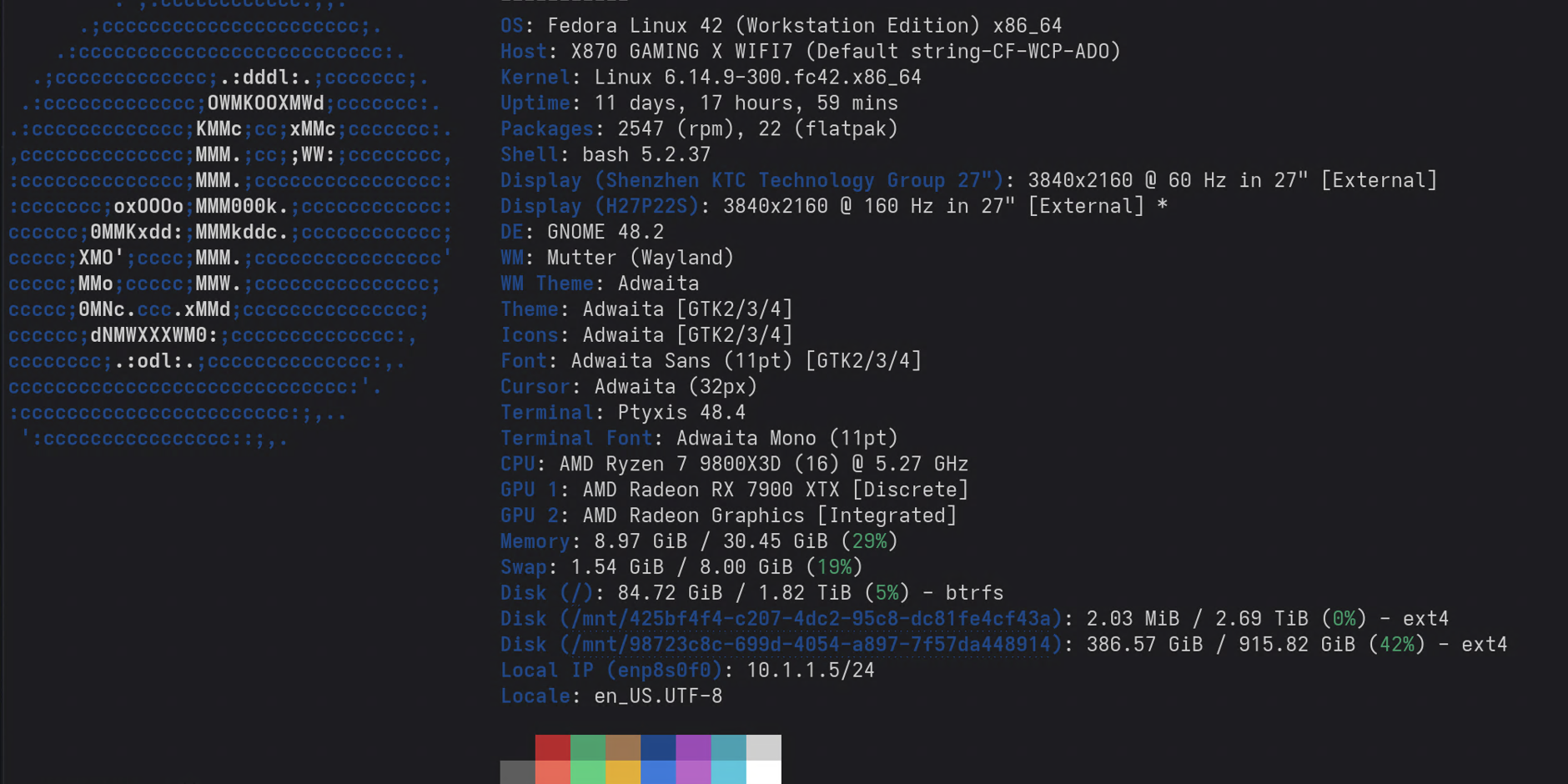Select the Disk /mnt/98723c8c path label

pos(781,646)
